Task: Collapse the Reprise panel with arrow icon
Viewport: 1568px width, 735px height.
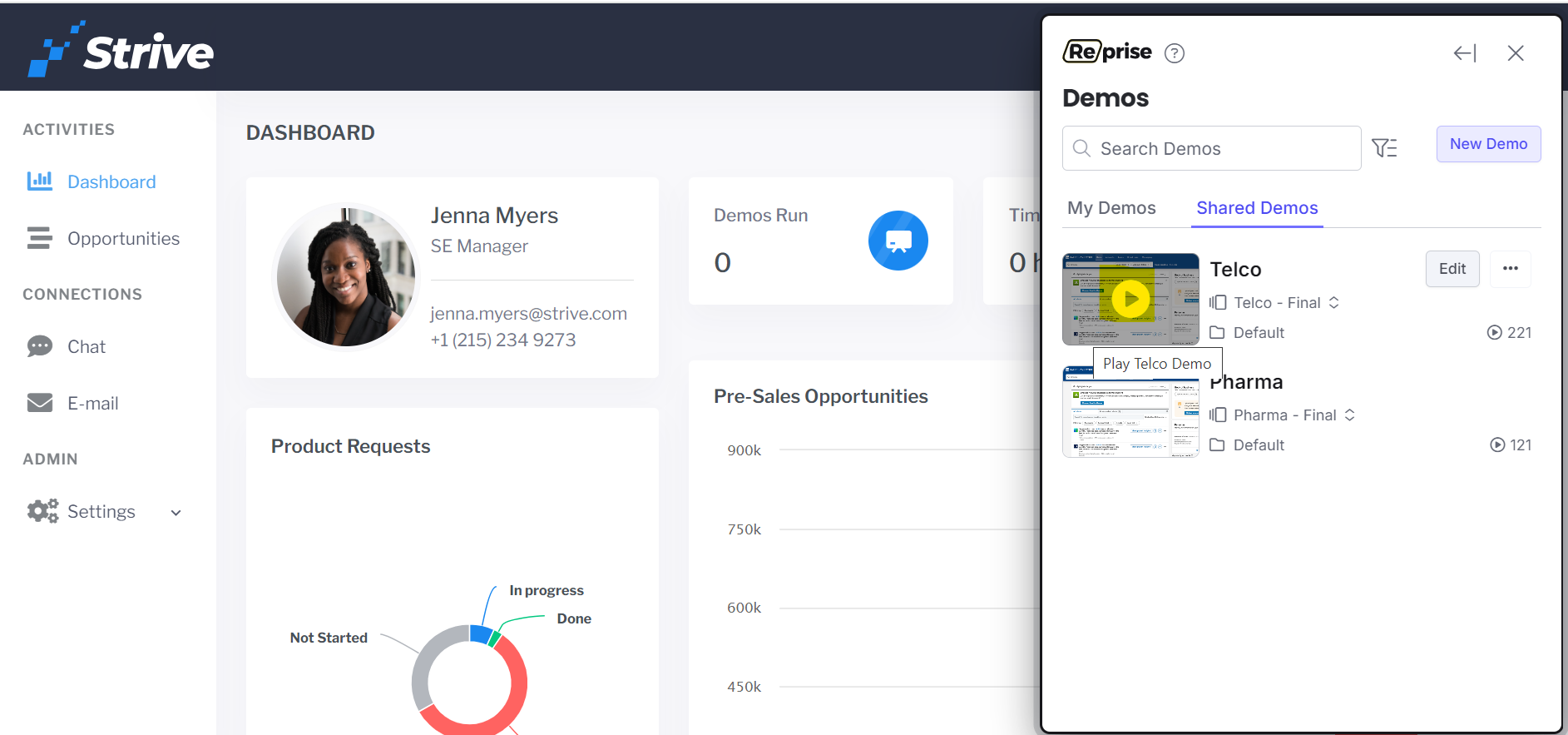Action: [x=1464, y=53]
